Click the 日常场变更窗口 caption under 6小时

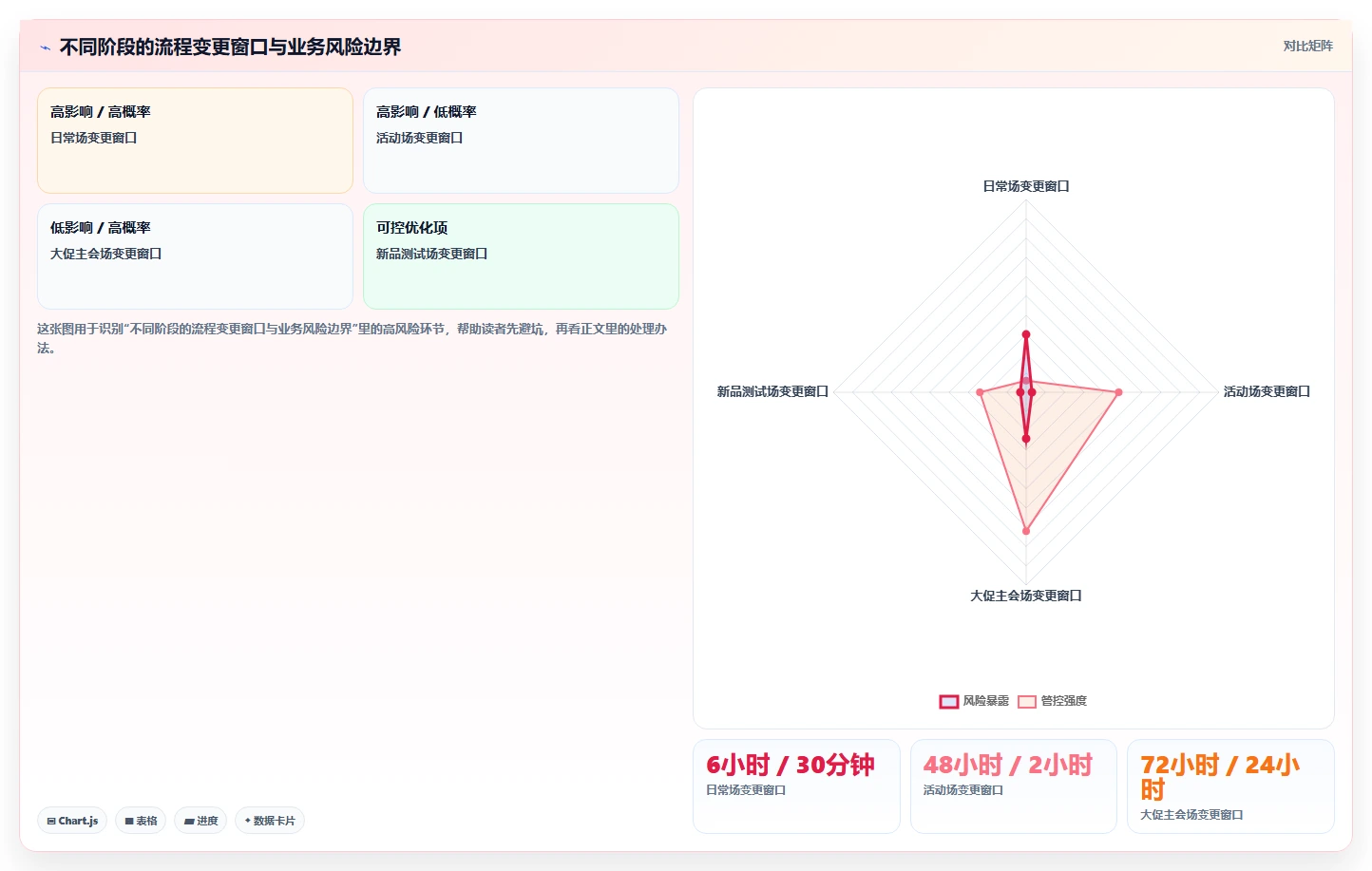click(746, 790)
